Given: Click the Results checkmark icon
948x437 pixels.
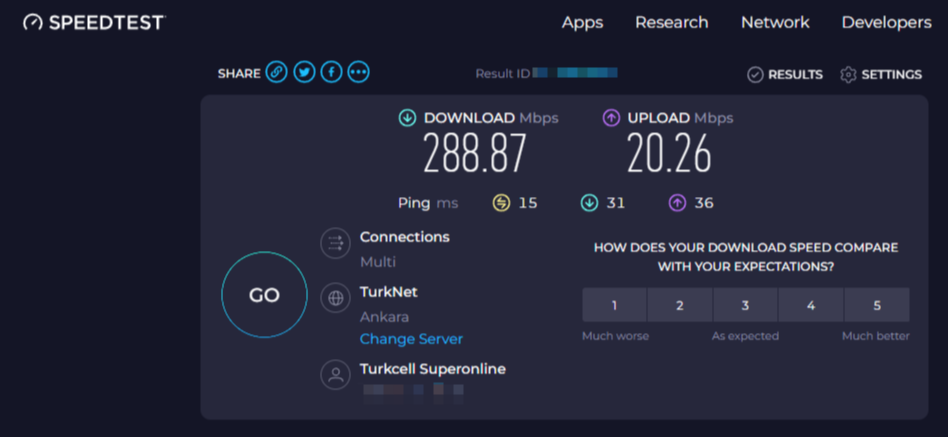Looking at the screenshot, I should [755, 74].
